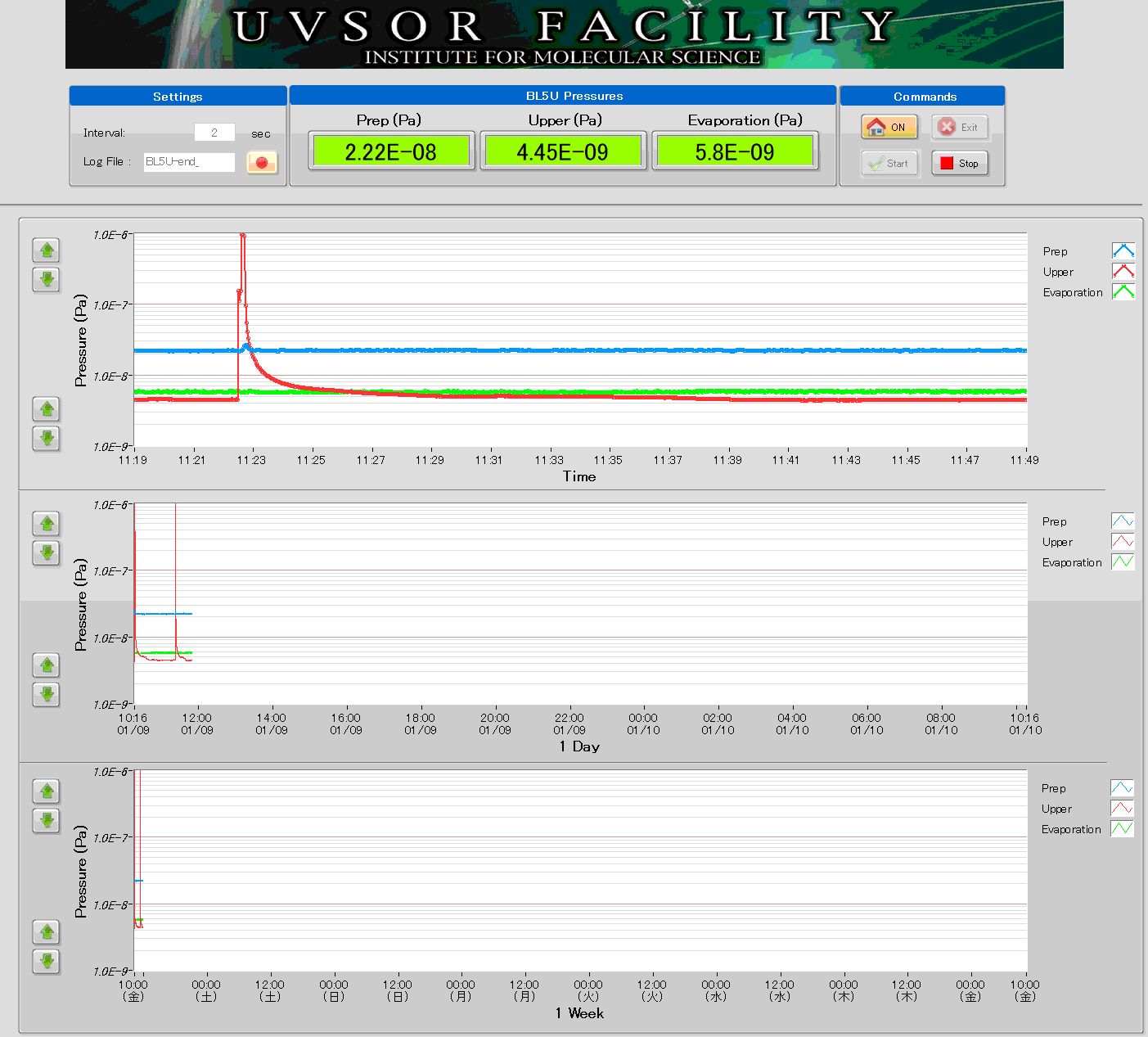Lower bottom limit of 1 Week chart axis
The width and height of the screenshot is (1148, 1037).
click(x=47, y=960)
